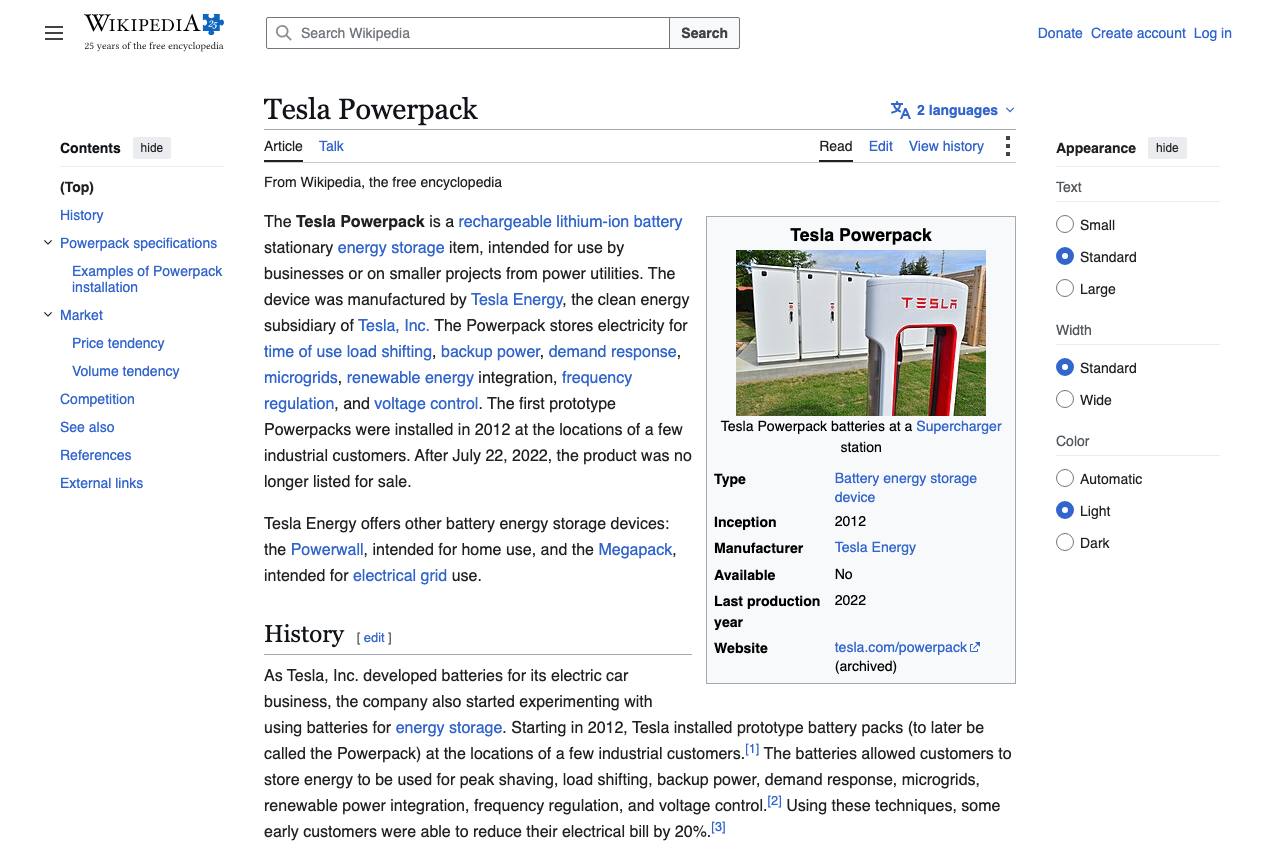1280x860 pixels.
Task: Open the rechargeable lithium-ion battery link
Action: [570, 222]
